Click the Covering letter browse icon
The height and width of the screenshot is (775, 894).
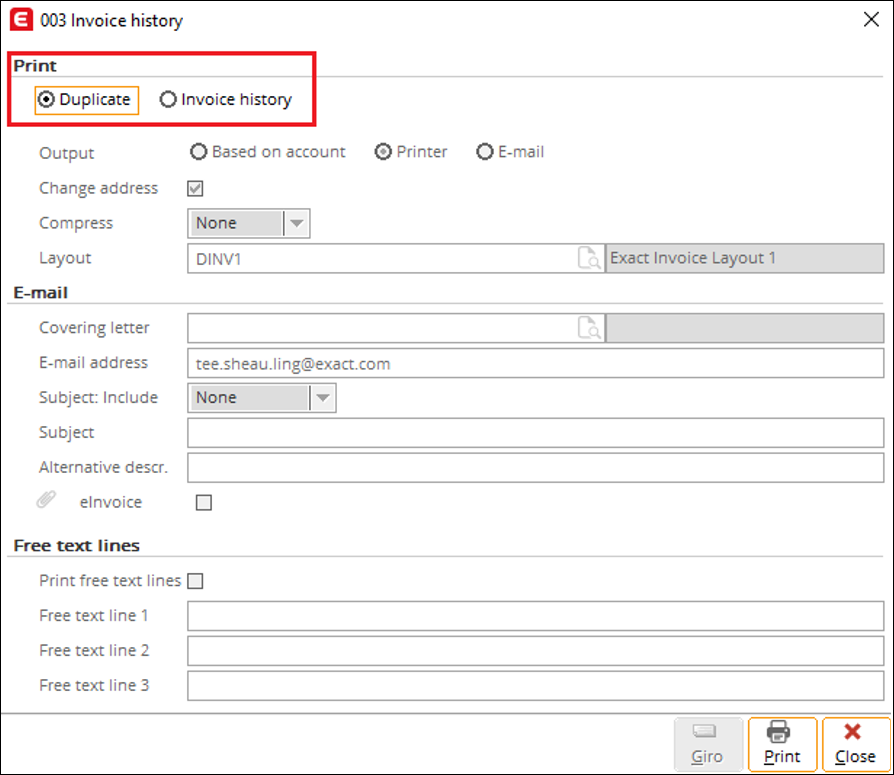click(589, 328)
